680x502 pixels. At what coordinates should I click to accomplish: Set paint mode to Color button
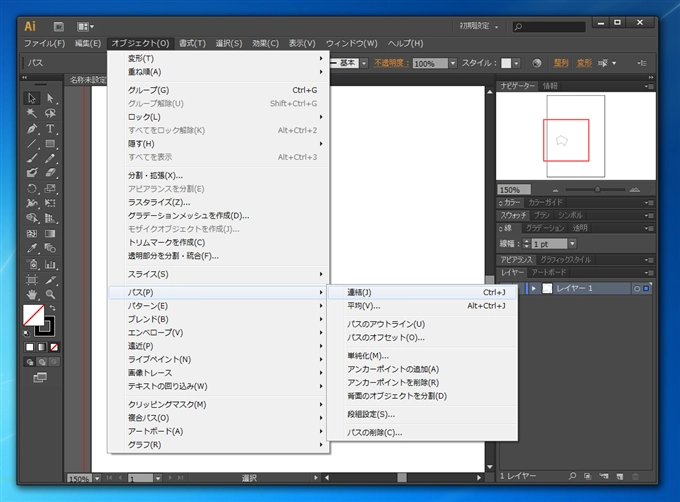[x=29, y=347]
